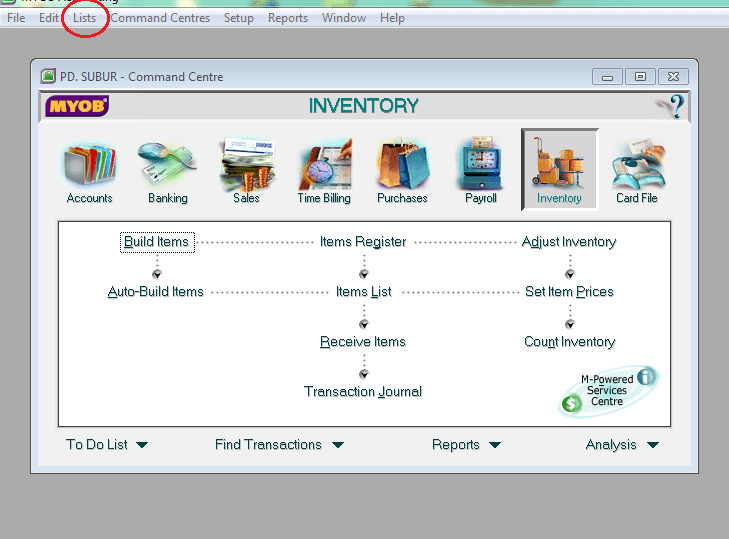Viewport: 729px width, 539px height.
Task: Maximize the Command Centre window
Action: coord(640,77)
